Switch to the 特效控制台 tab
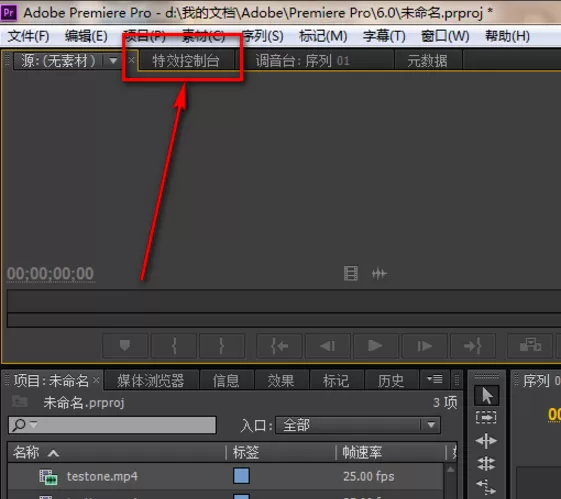The width and height of the screenshot is (561, 499). tap(186, 61)
